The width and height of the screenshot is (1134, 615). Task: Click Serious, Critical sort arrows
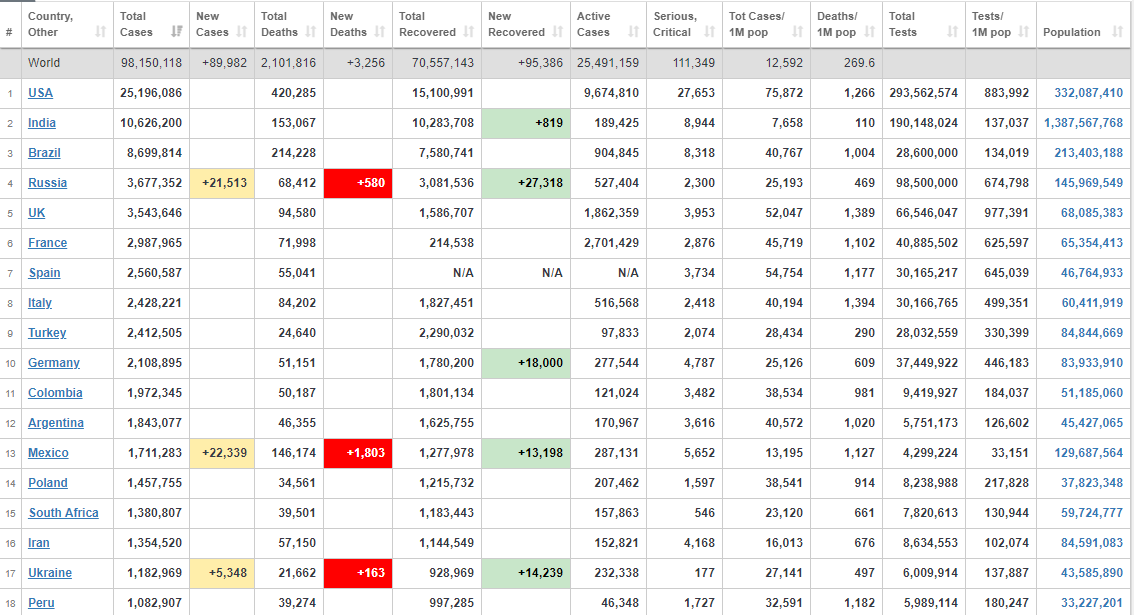[x=709, y=32]
